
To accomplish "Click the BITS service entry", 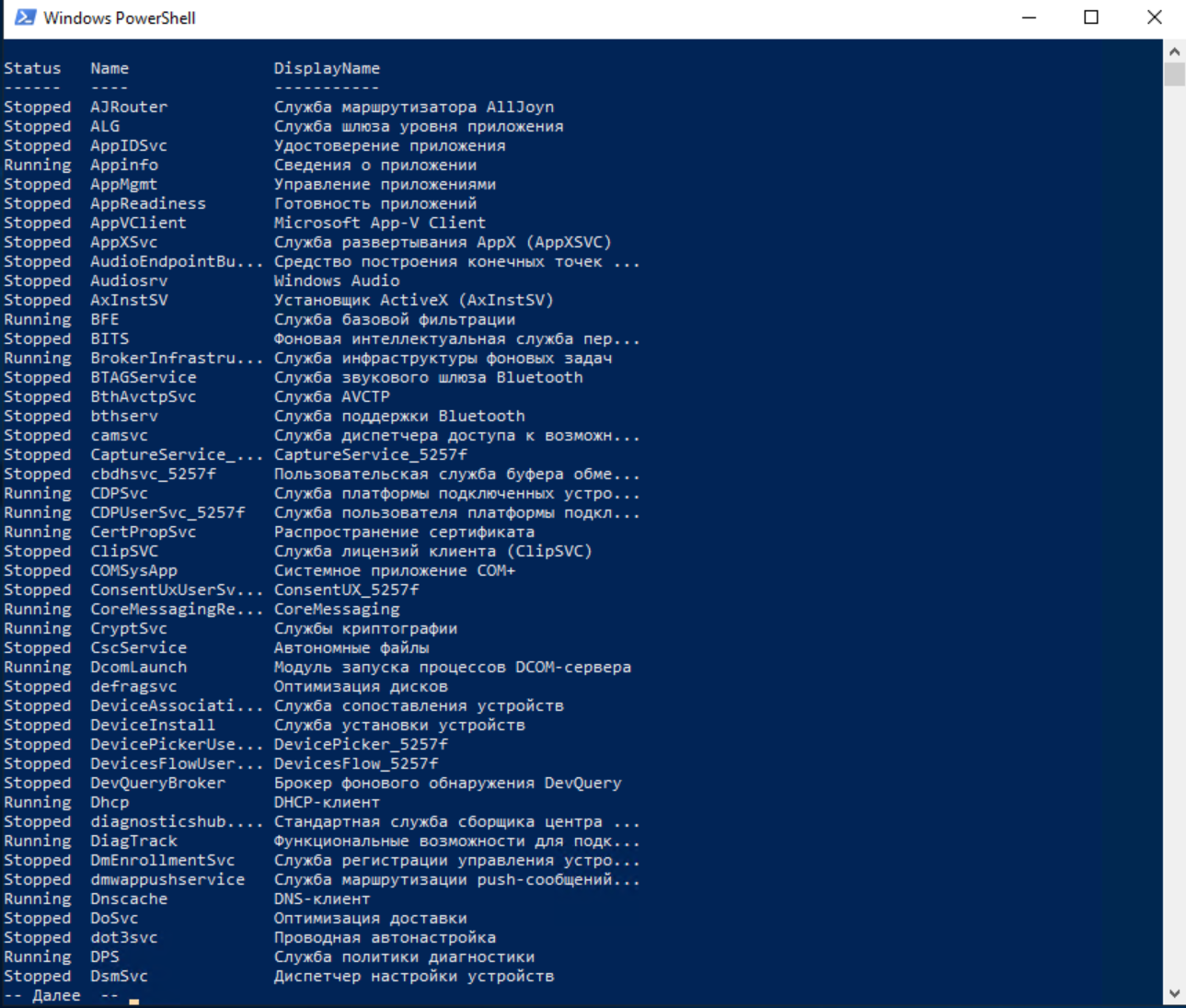I will (x=109, y=338).
